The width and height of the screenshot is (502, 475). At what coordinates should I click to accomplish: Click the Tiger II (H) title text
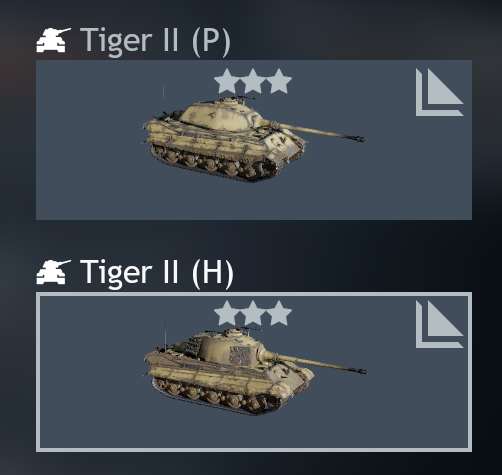pos(157,273)
